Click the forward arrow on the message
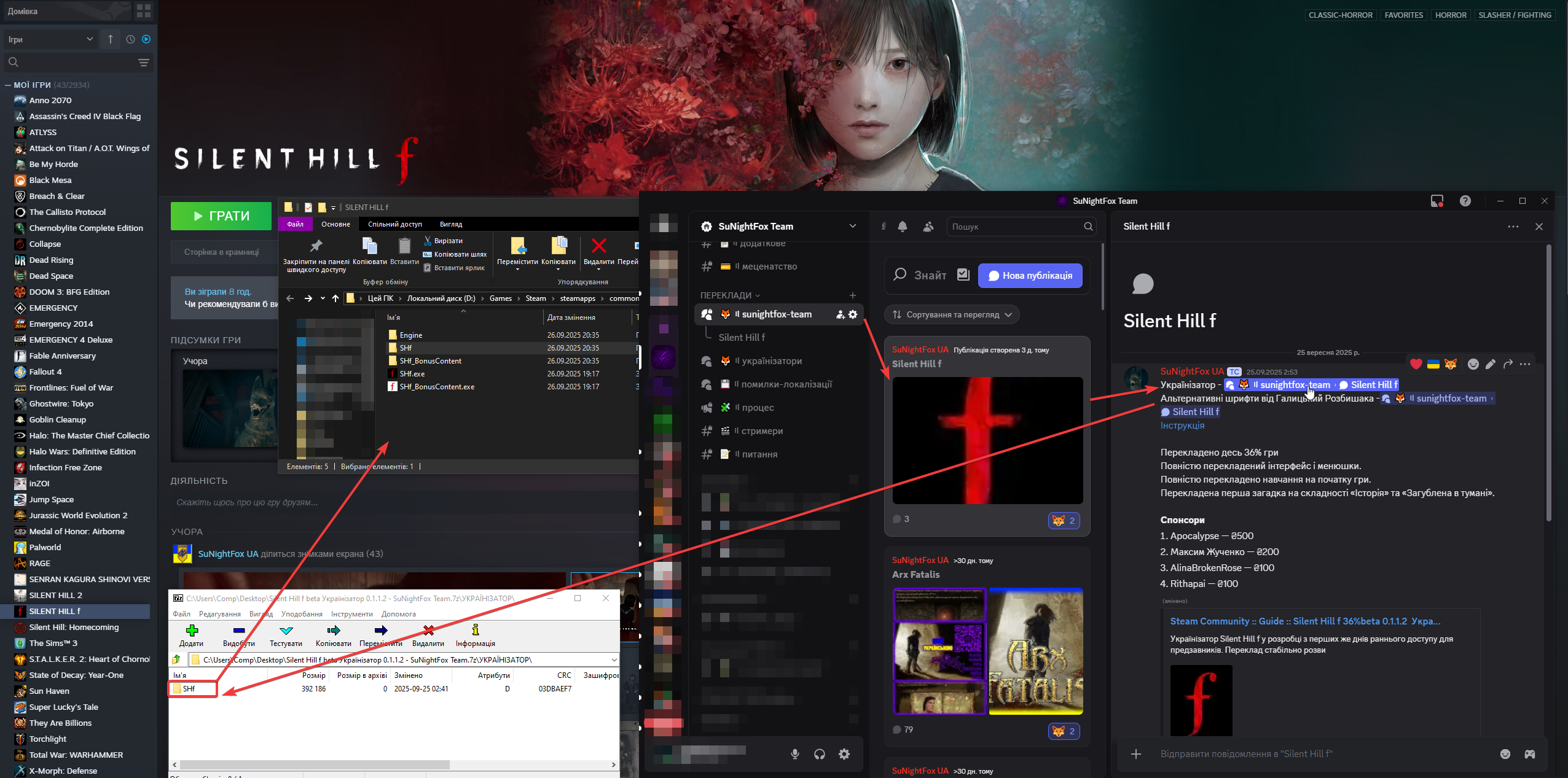Image resolution: width=1568 pixels, height=778 pixels. tap(1508, 364)
